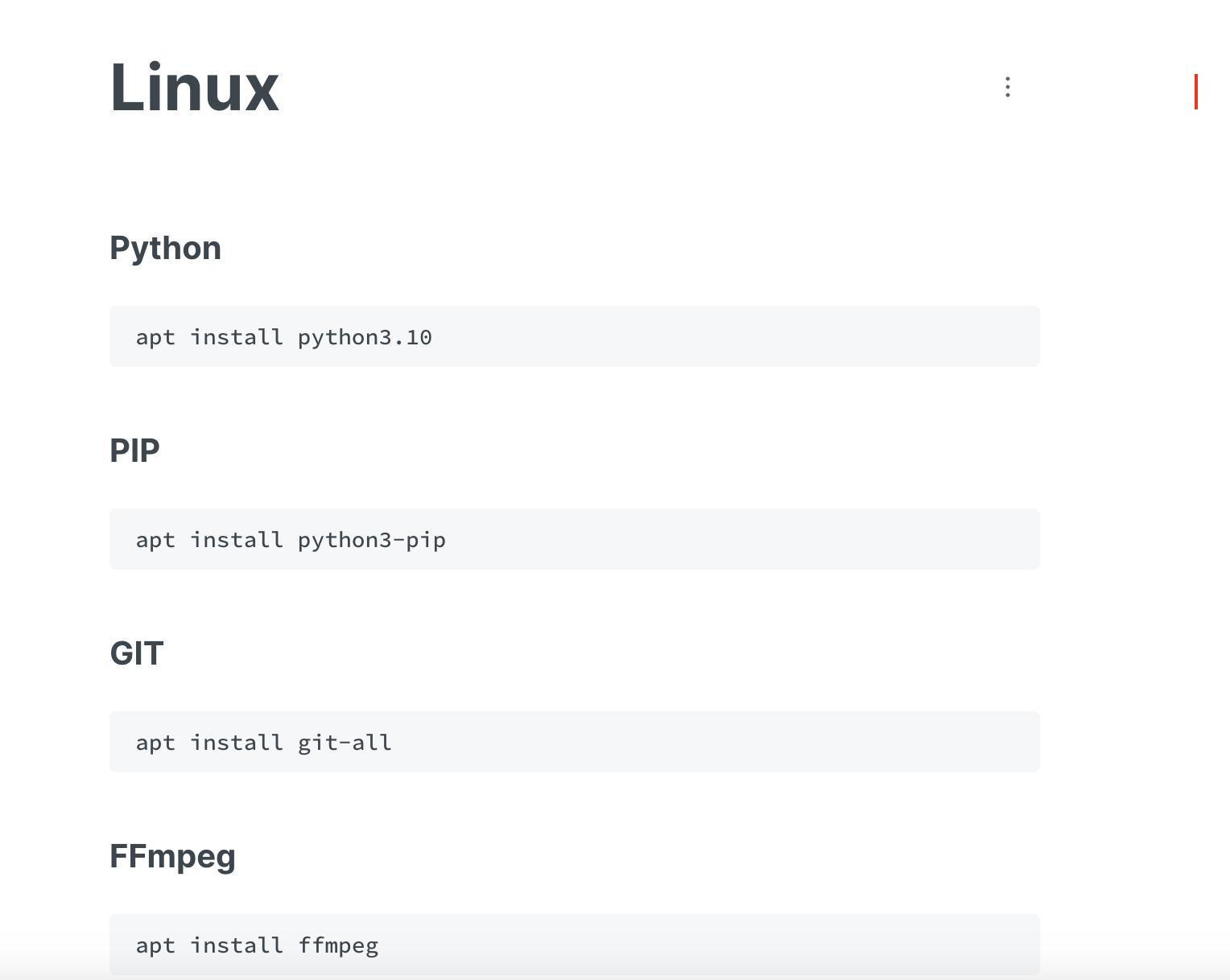Click the word ffmpeg in the last code block

pos(338,946)
